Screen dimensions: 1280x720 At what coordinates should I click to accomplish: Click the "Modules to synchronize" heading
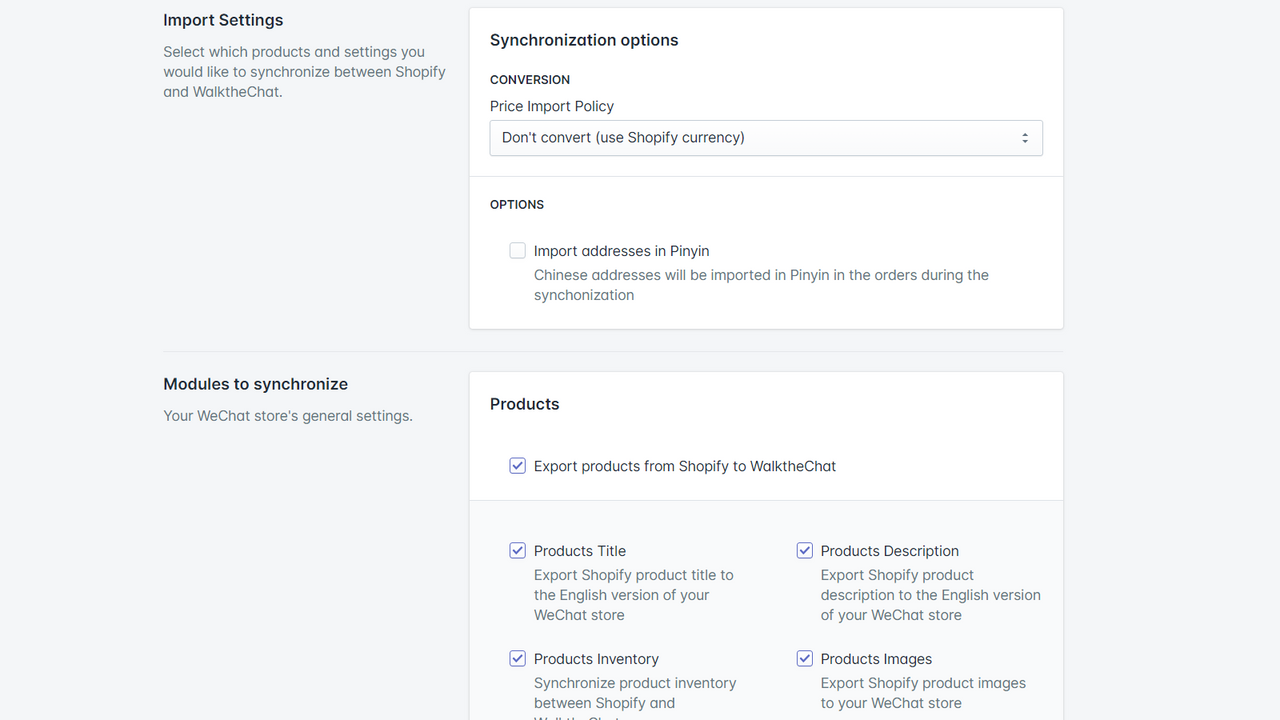click(256, 384)
